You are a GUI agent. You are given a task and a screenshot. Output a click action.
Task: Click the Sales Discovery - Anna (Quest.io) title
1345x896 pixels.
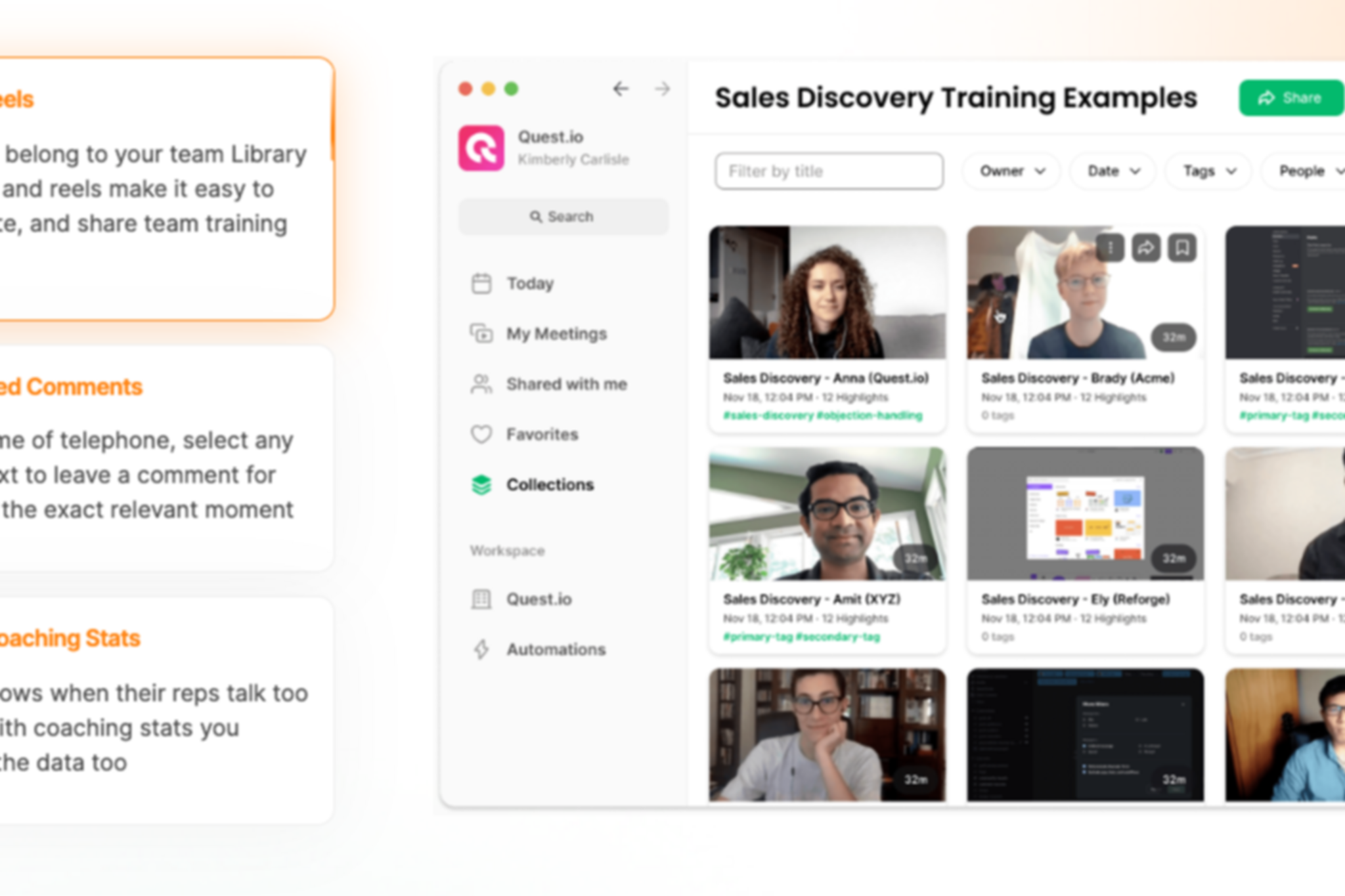[826, 378]
